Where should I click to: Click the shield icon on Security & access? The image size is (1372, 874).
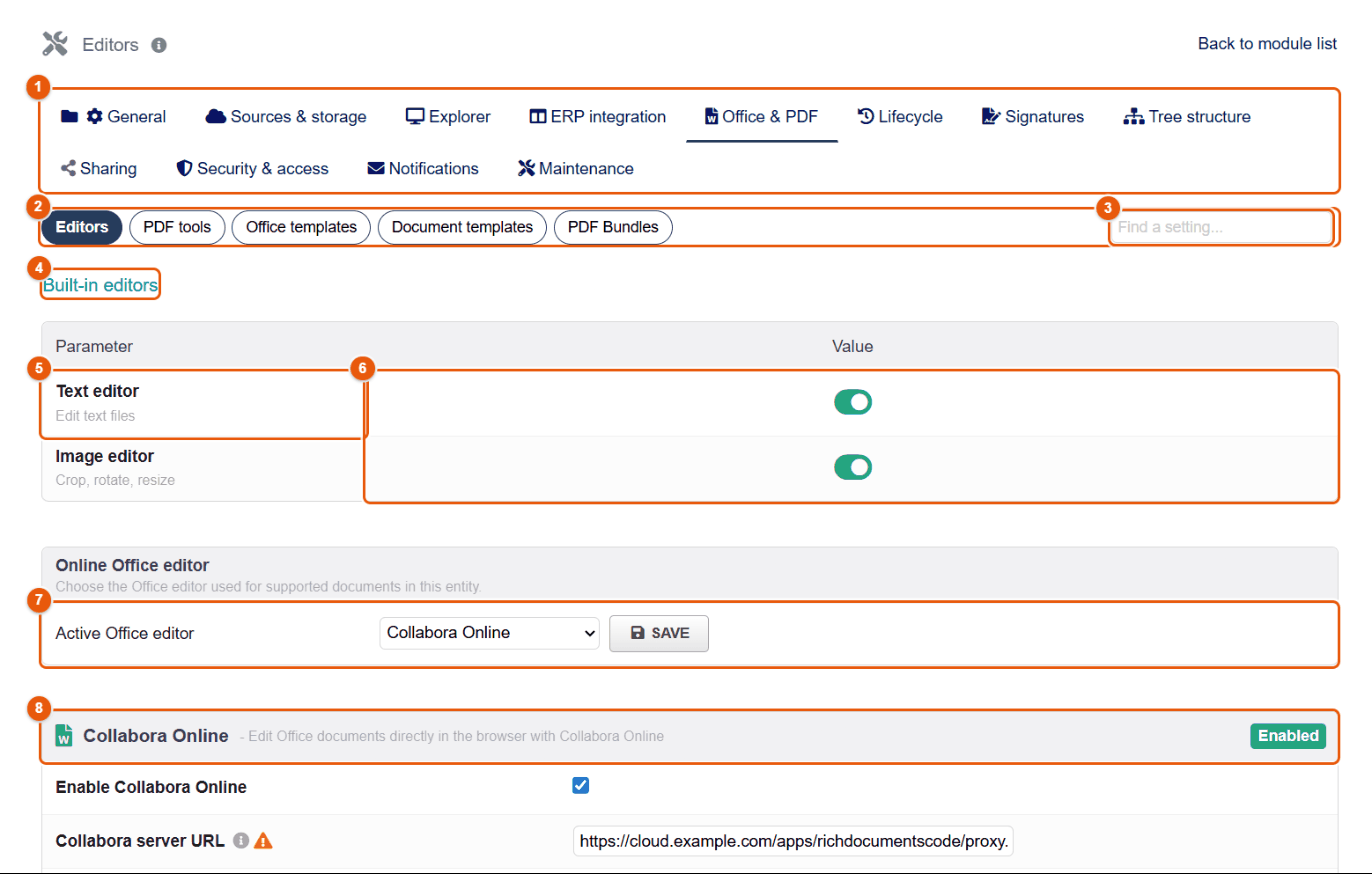[184, 169]
